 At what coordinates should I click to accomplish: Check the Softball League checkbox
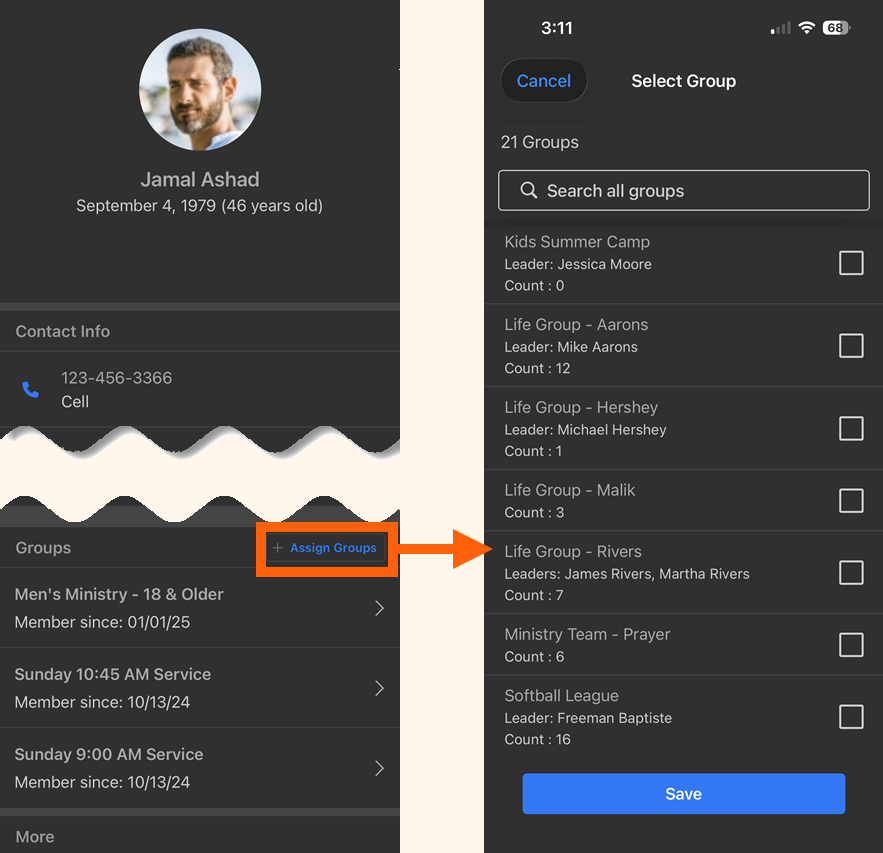coord(851,717)
